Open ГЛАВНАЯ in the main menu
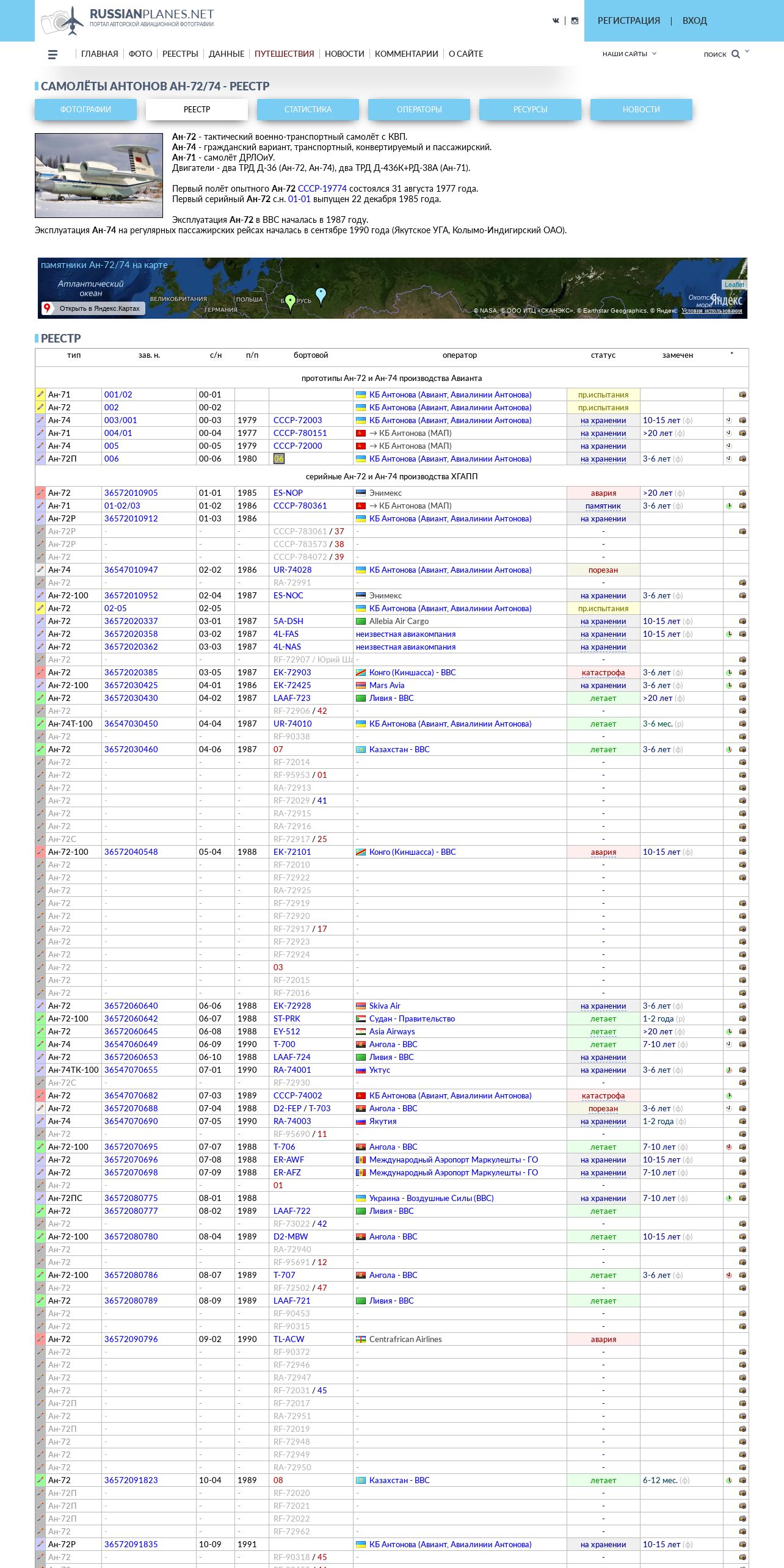The image size is (784, 1568). pyautogui.click(x=100, y=54)
